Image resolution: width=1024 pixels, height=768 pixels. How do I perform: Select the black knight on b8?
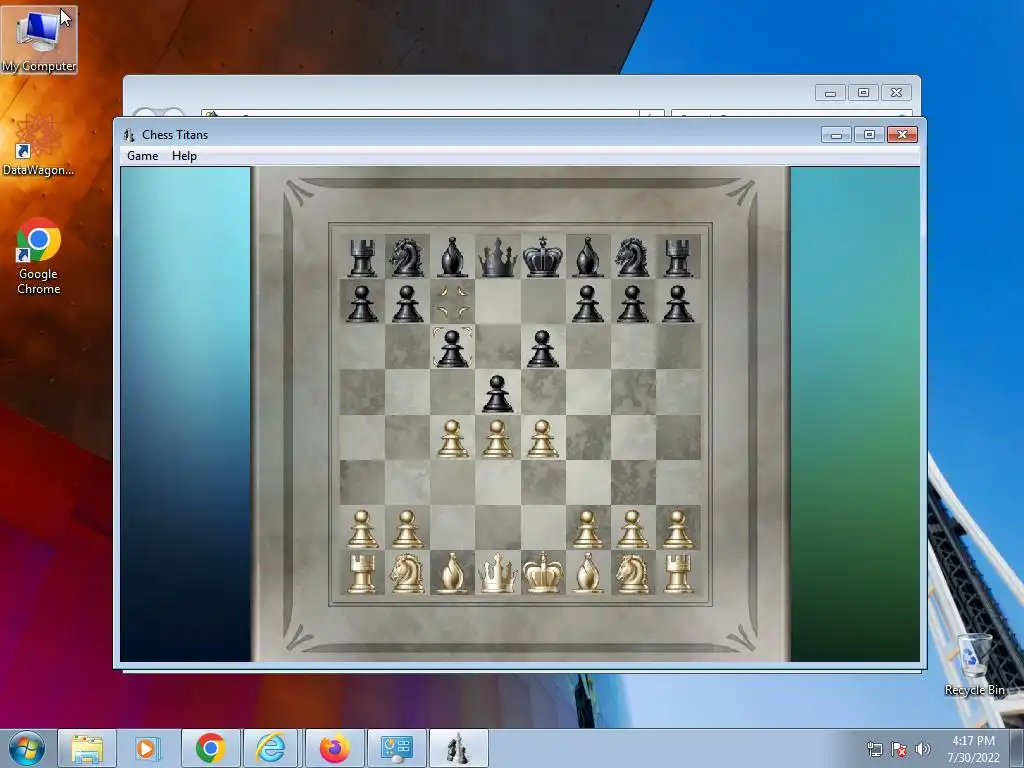coord(407,257)
